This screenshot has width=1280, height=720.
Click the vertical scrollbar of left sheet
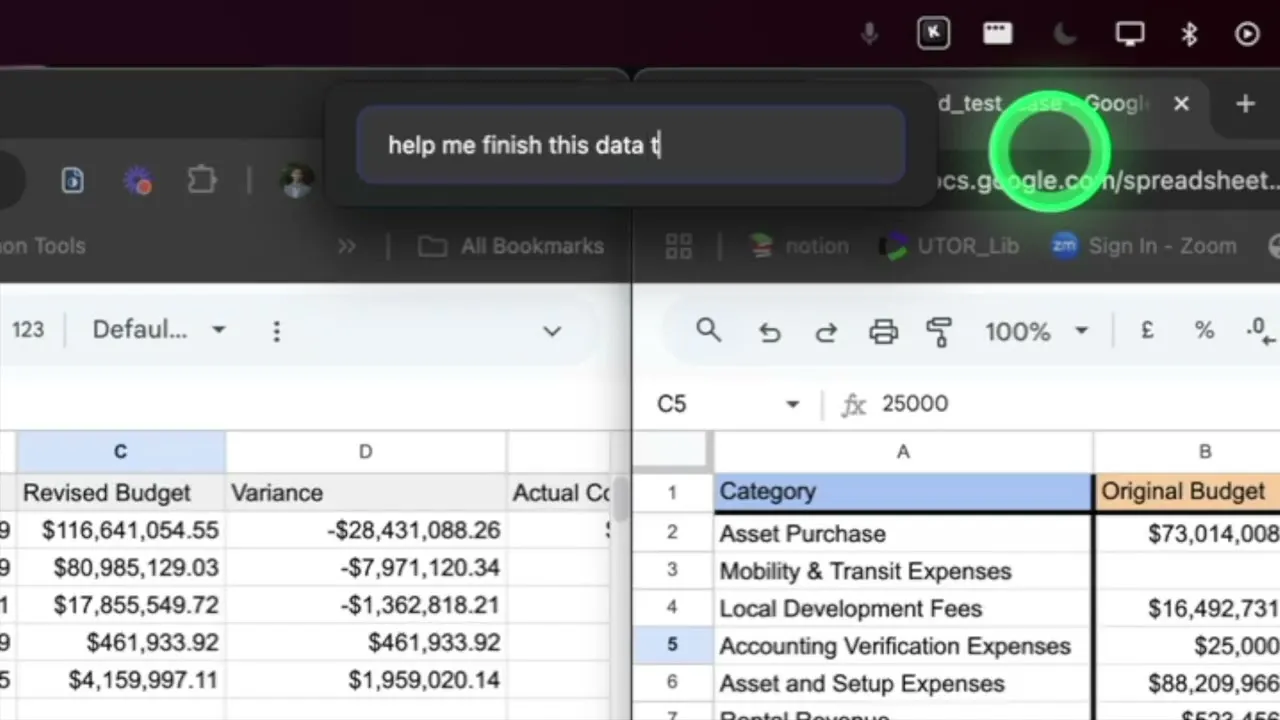[620, 497]
